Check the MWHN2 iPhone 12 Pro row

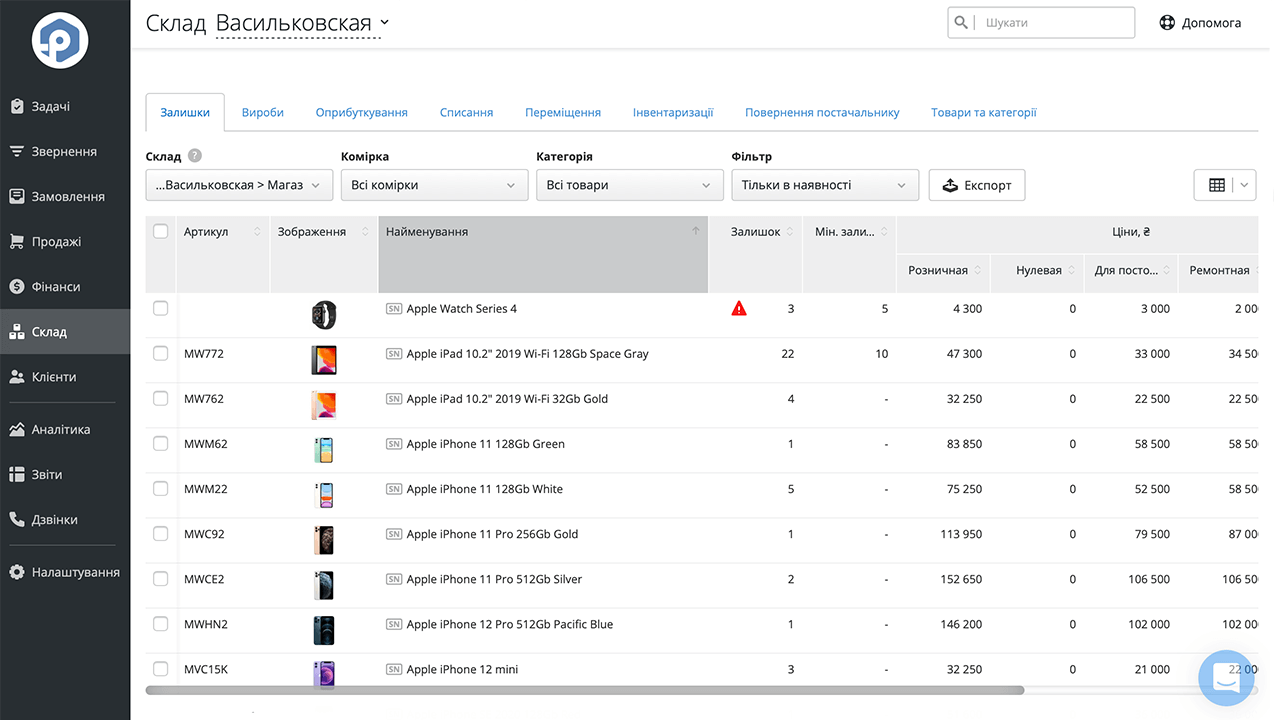(161, 623)
